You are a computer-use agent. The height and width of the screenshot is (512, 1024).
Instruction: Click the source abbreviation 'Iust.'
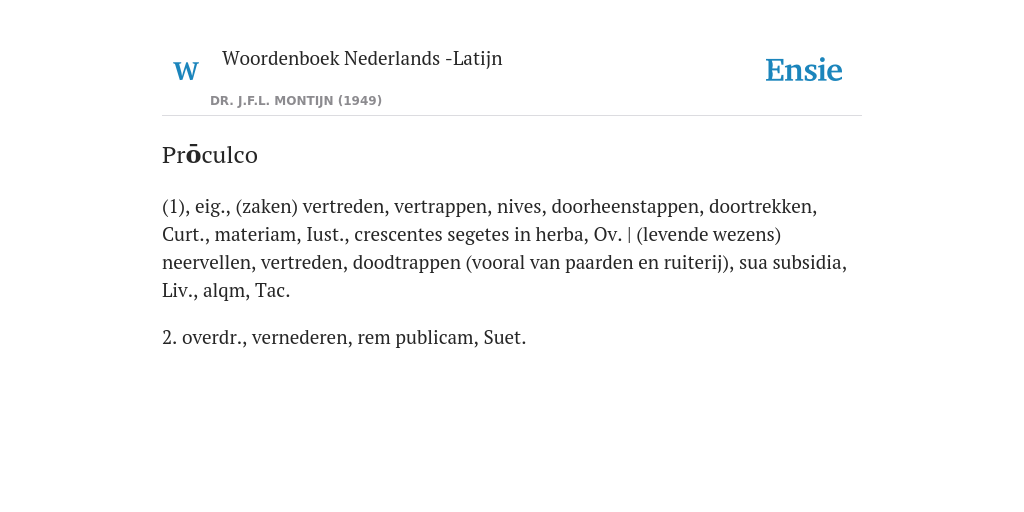tap(325, 234)
